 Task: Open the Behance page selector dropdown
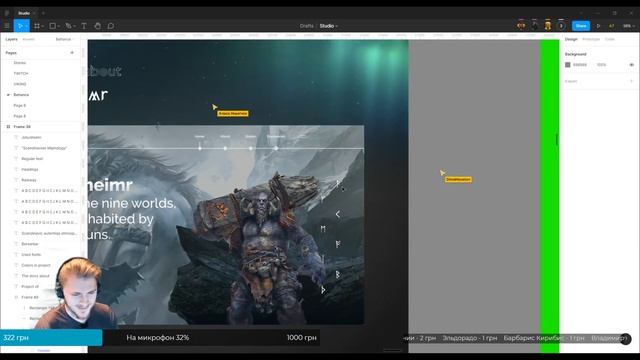click(x=65, y=39)
